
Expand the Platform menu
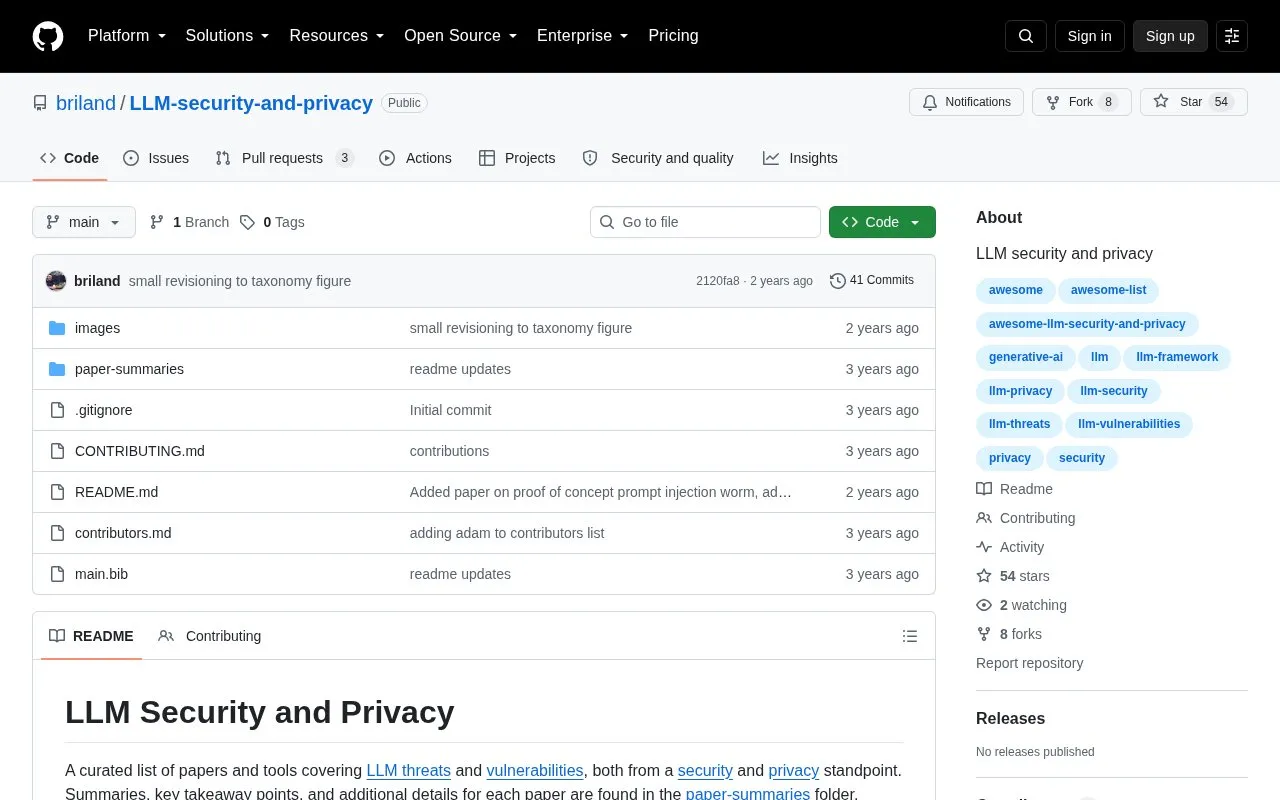point(127,36)
